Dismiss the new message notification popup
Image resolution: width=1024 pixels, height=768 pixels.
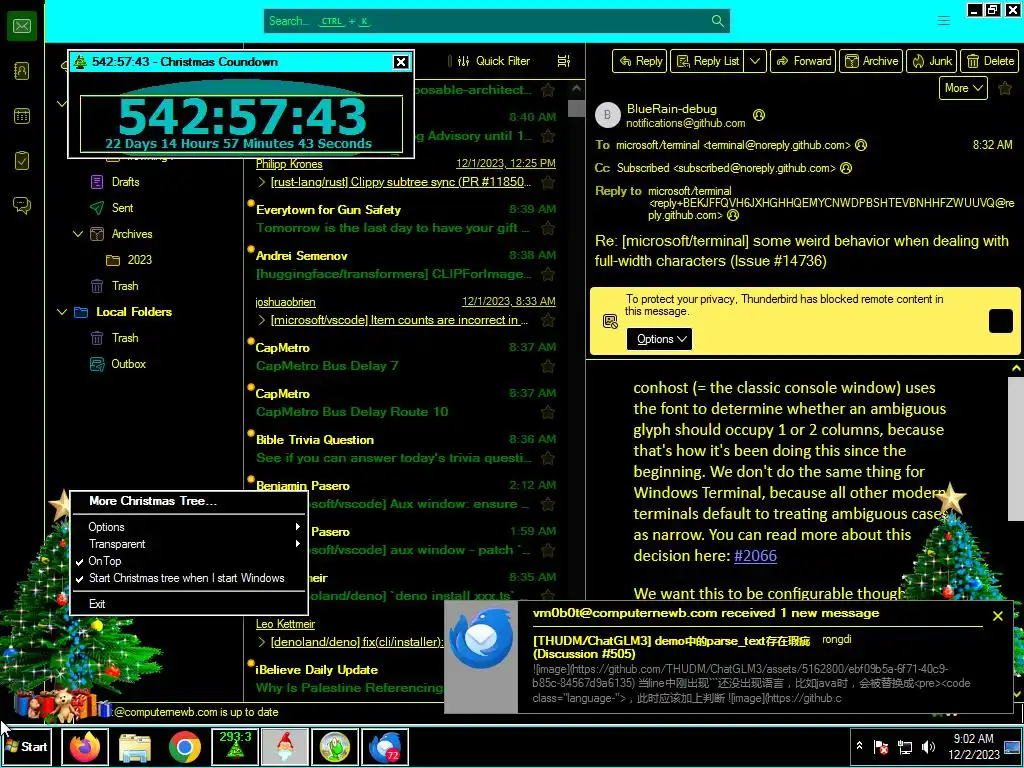point(998,616)
